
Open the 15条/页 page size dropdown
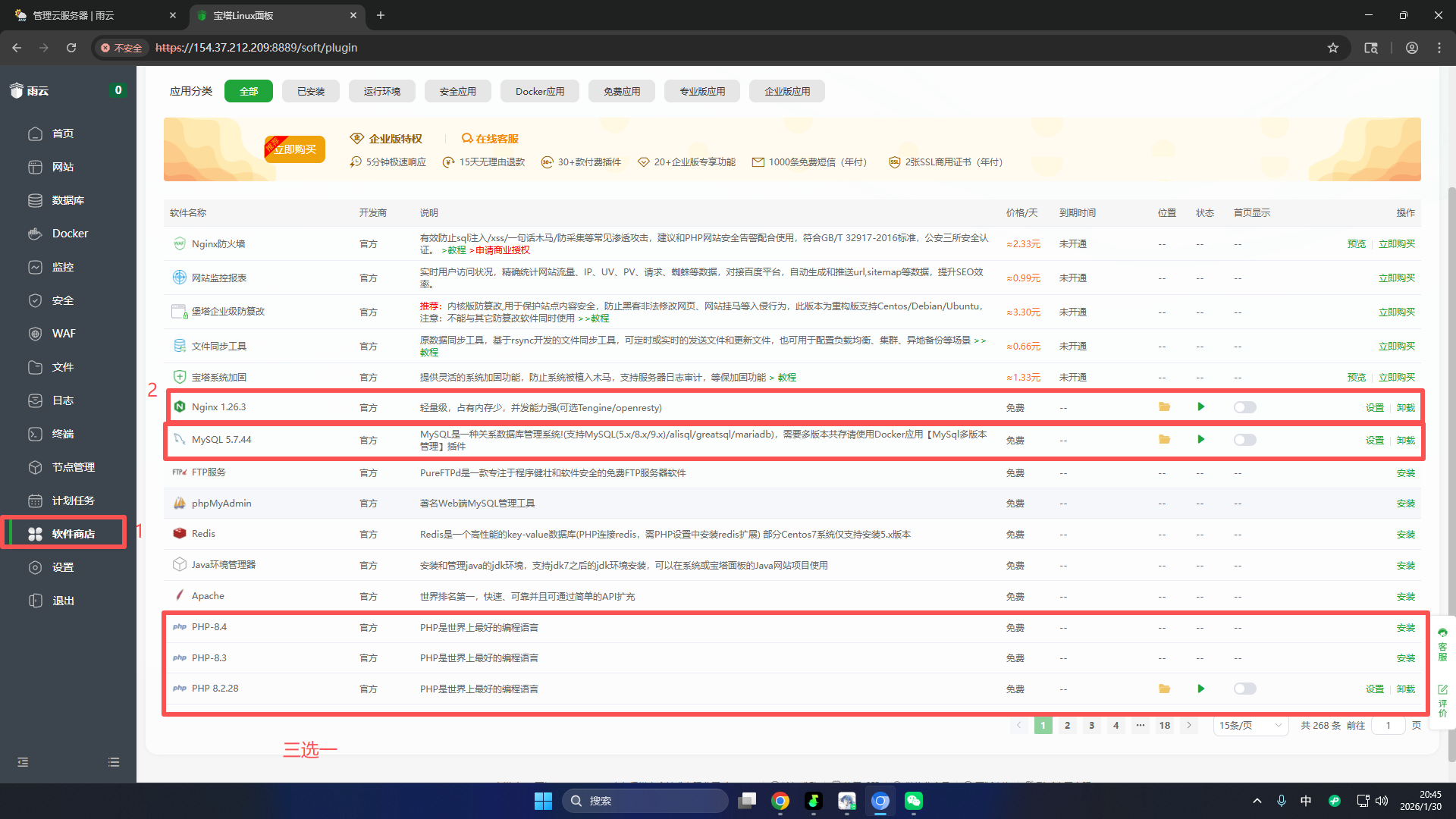[x=1250, y=726]
